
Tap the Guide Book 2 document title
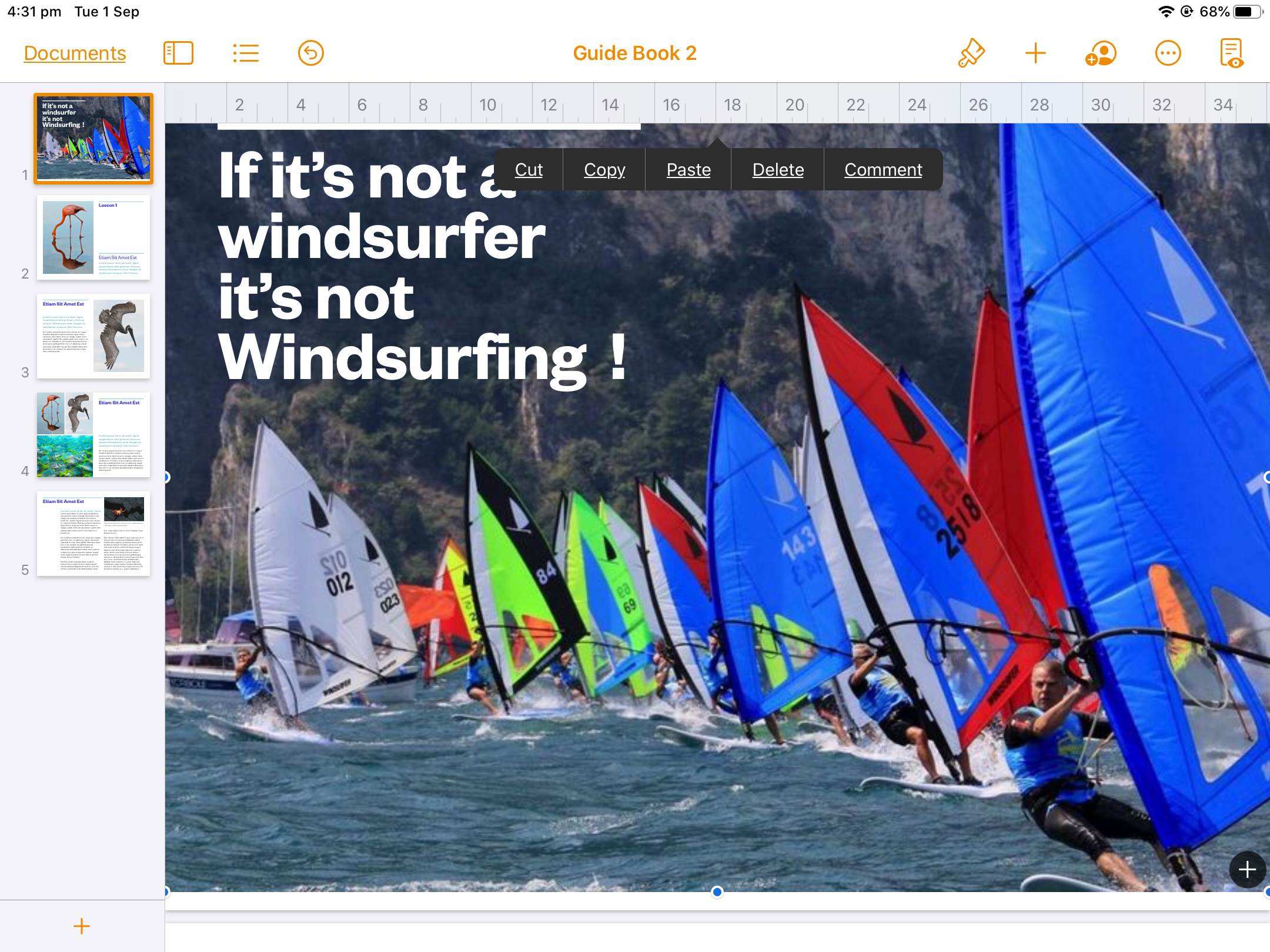(634, 53)
